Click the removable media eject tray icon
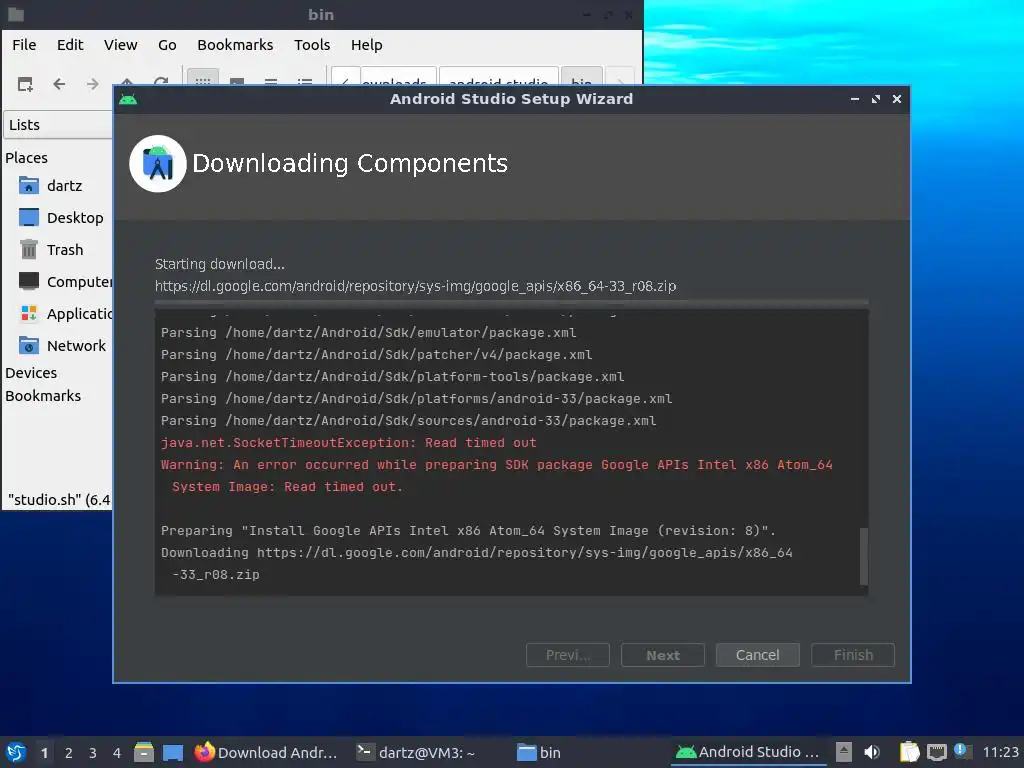Image resolution: width=1024 pixels, height=768 pixels. pos(844,752)
